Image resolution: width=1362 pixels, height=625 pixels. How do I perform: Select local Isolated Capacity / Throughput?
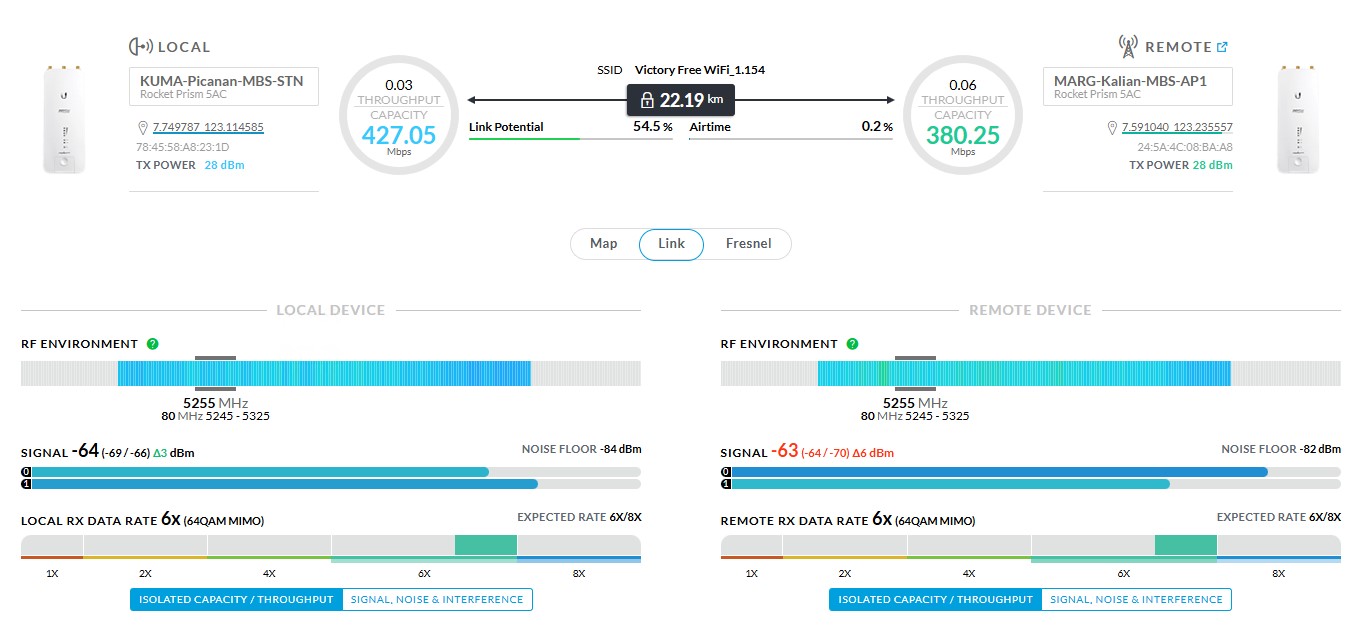(x=236, y=600)
